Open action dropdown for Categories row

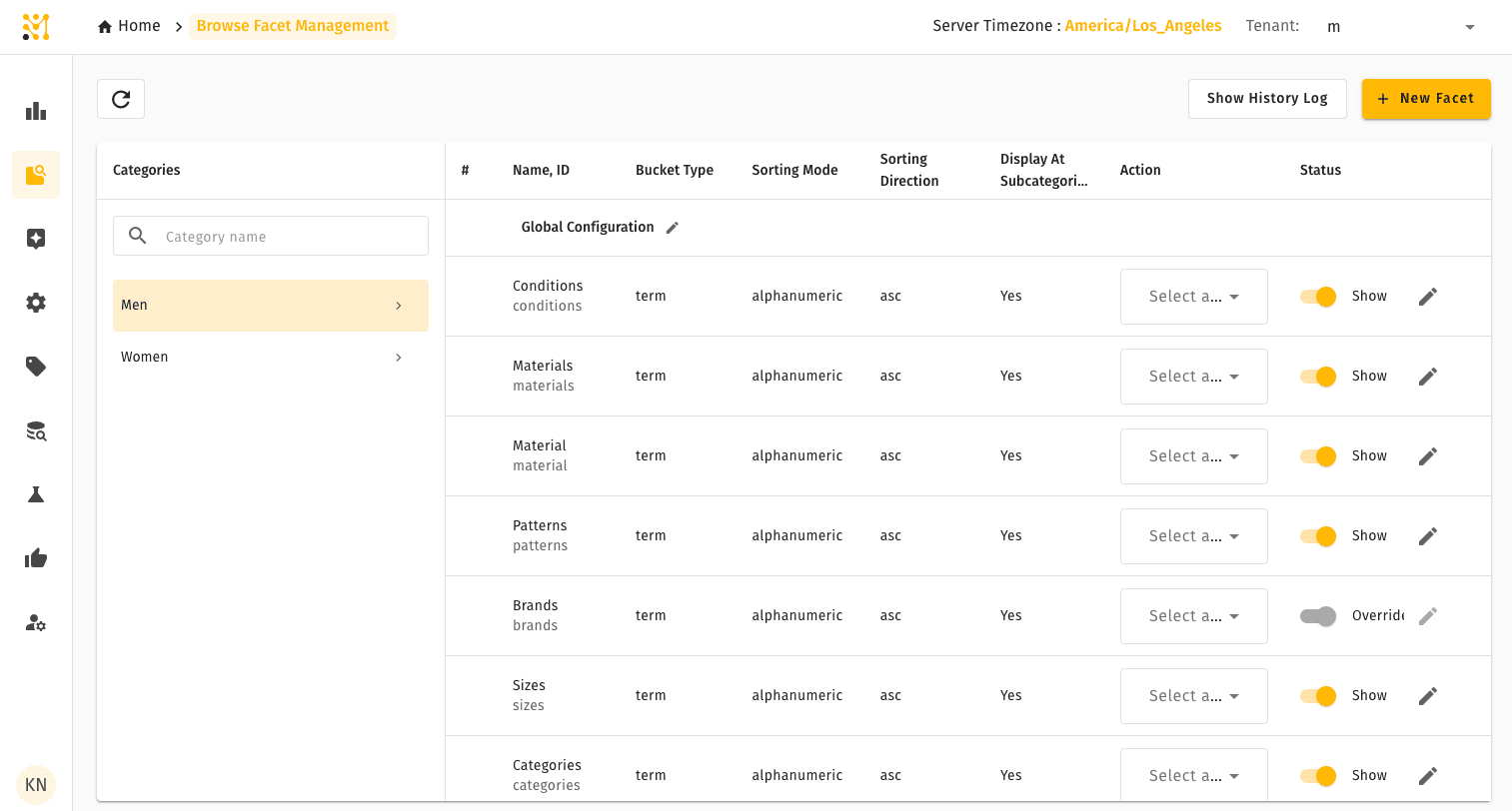[x=1193, y=774]
